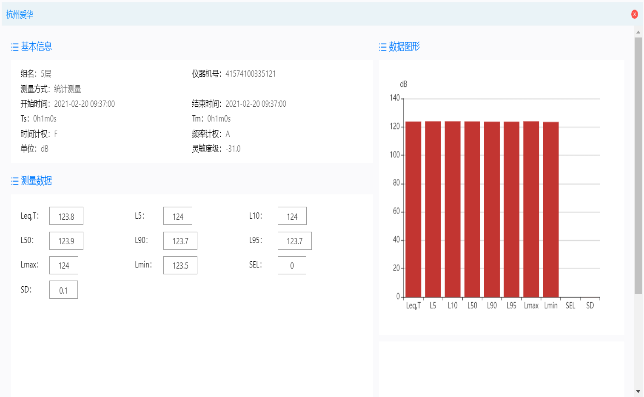Click the SEL label on the chart axis
Viewport: 644px width, 397px height.
570,305
